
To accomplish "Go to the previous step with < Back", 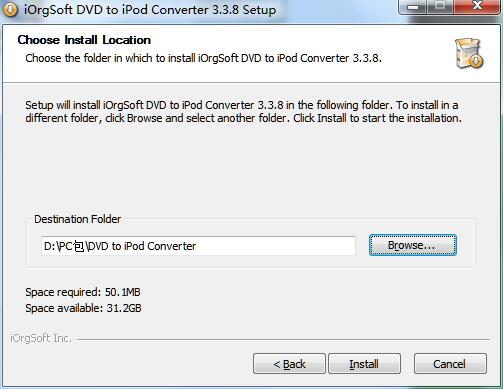I will [x=289, y=364].
